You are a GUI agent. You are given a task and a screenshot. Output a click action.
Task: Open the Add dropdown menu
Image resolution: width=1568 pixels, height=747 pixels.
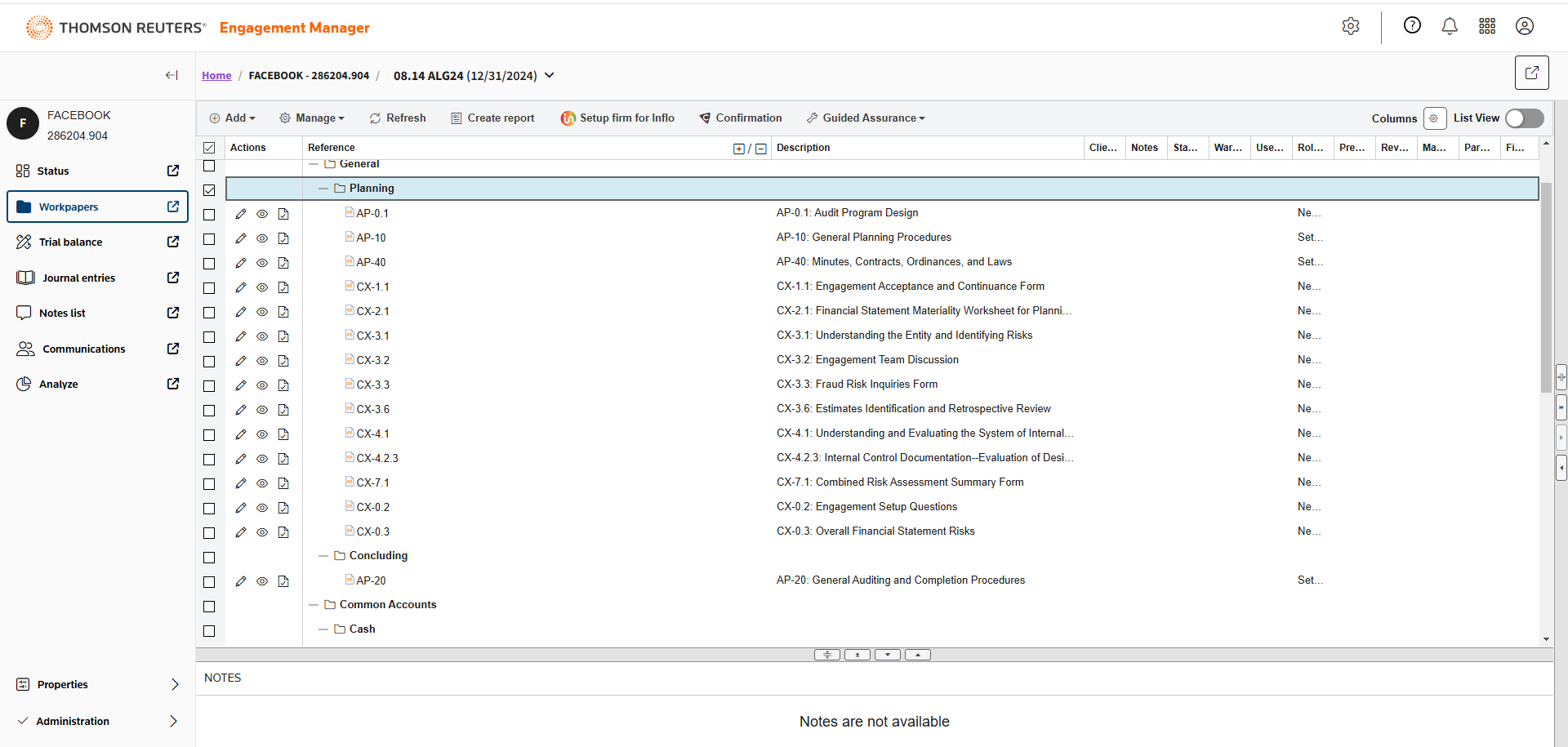233,118
